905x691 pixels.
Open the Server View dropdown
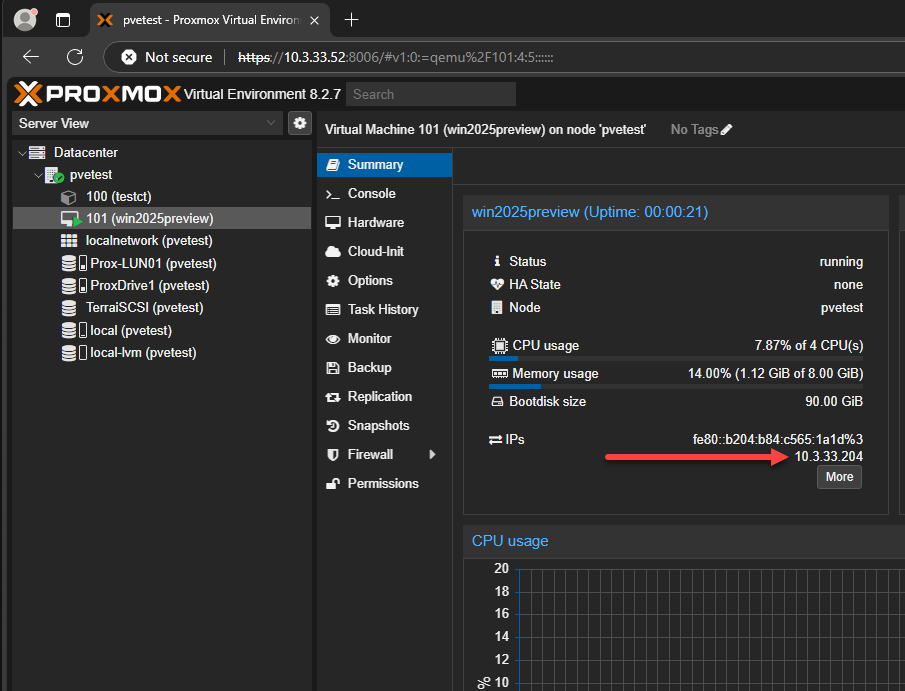pos(147,123)
